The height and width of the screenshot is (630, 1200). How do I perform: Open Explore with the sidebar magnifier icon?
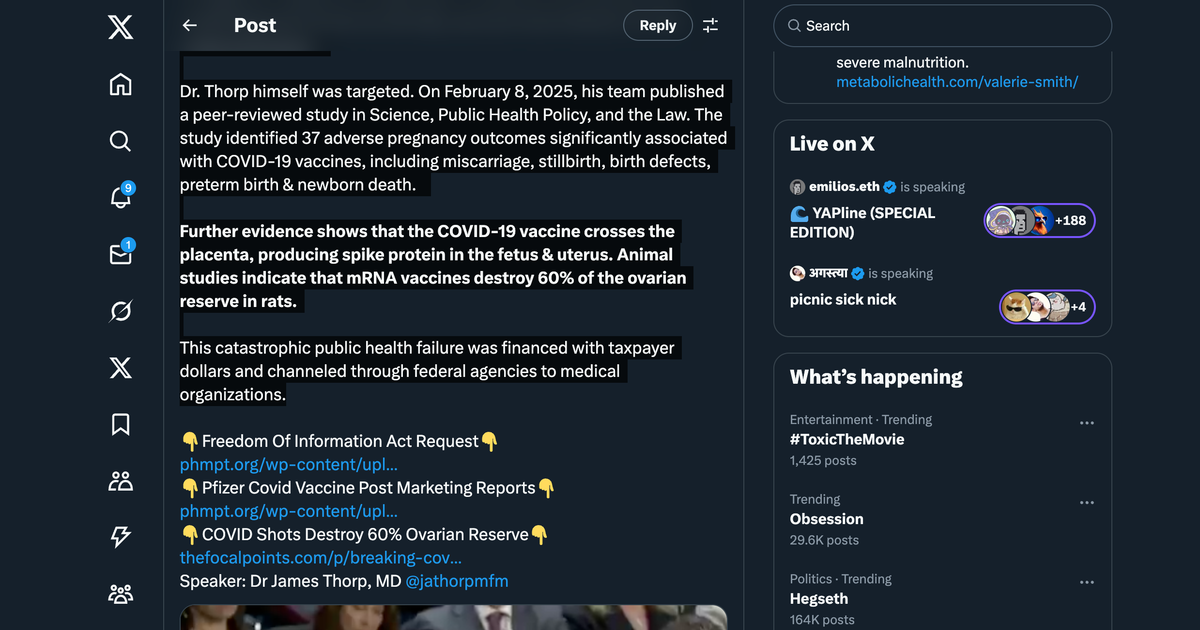click(120, 141)
